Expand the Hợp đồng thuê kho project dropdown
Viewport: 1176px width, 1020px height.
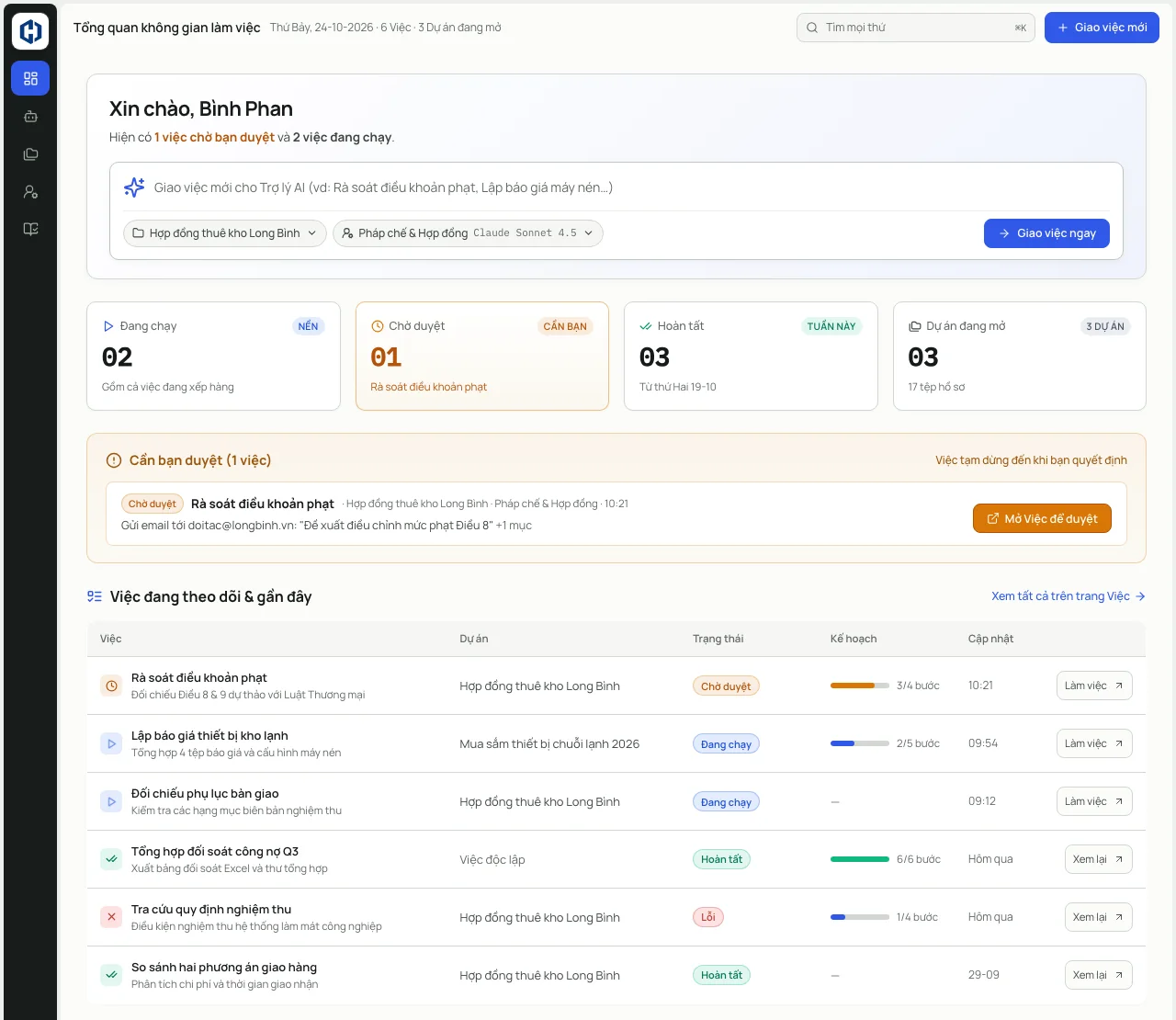click(225, 233)
